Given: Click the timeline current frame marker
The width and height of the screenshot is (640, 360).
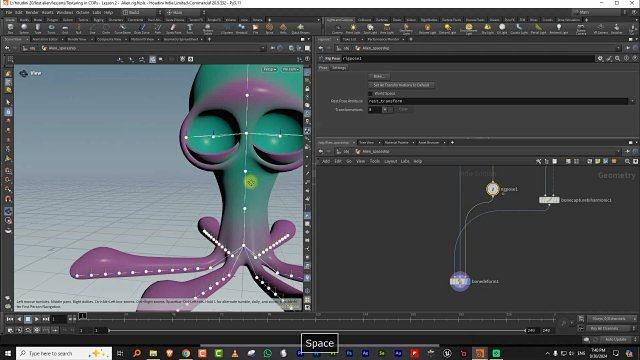Looking at the screenshot, I should coord(82,316).
